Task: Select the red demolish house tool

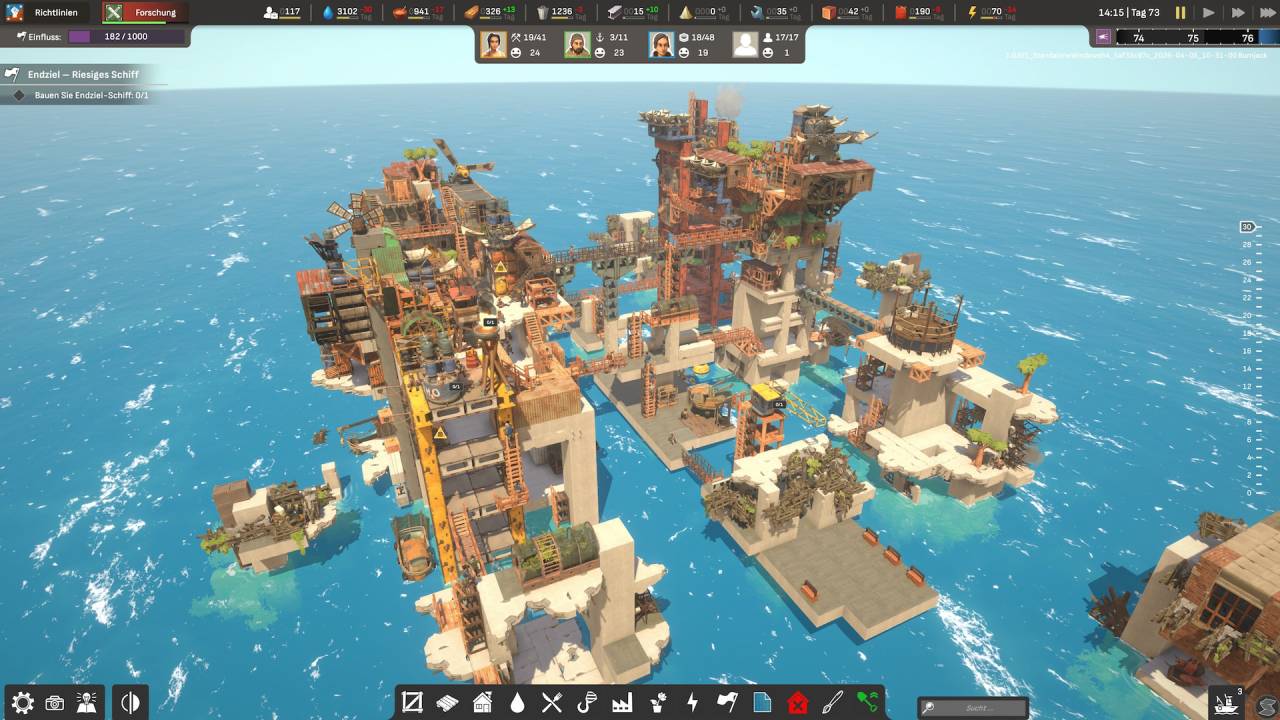Action: (x=797, y=703)
